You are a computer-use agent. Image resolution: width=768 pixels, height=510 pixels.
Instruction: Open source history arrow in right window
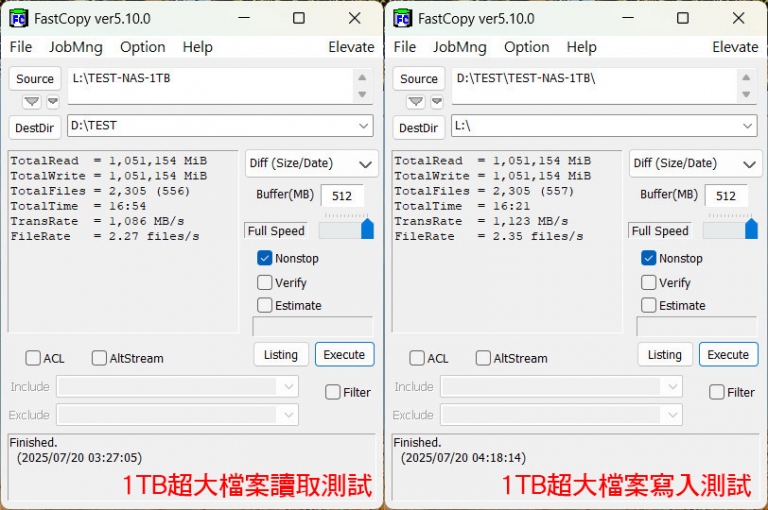416,101
